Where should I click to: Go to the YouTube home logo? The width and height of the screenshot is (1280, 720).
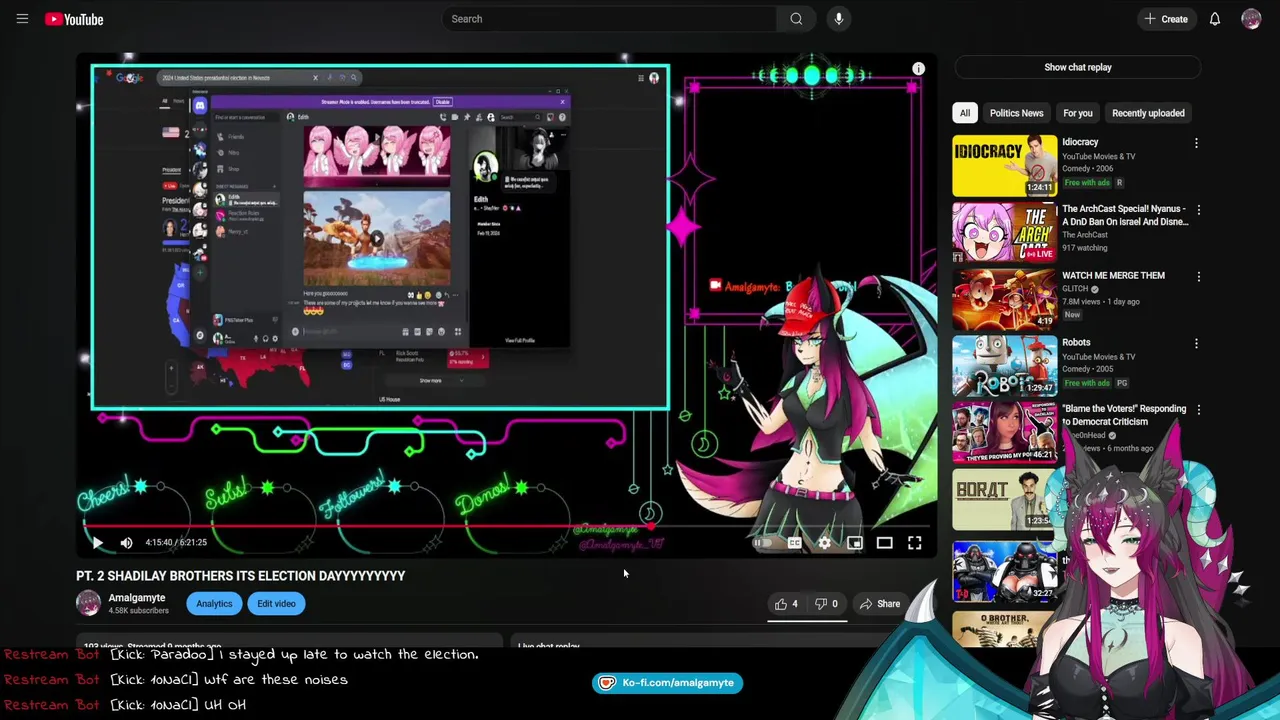point(74,19)
